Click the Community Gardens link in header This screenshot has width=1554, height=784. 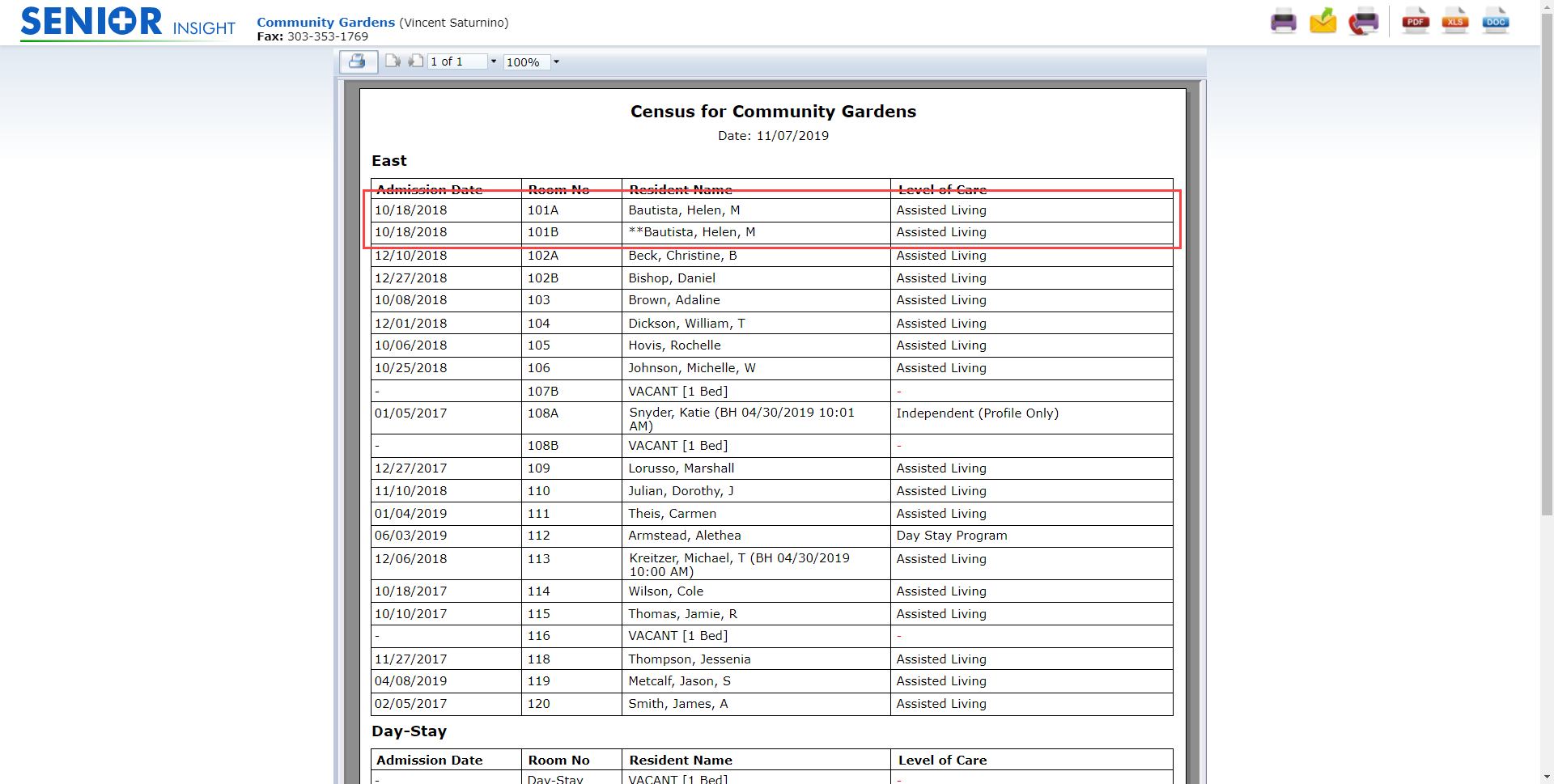coord(326,23)
